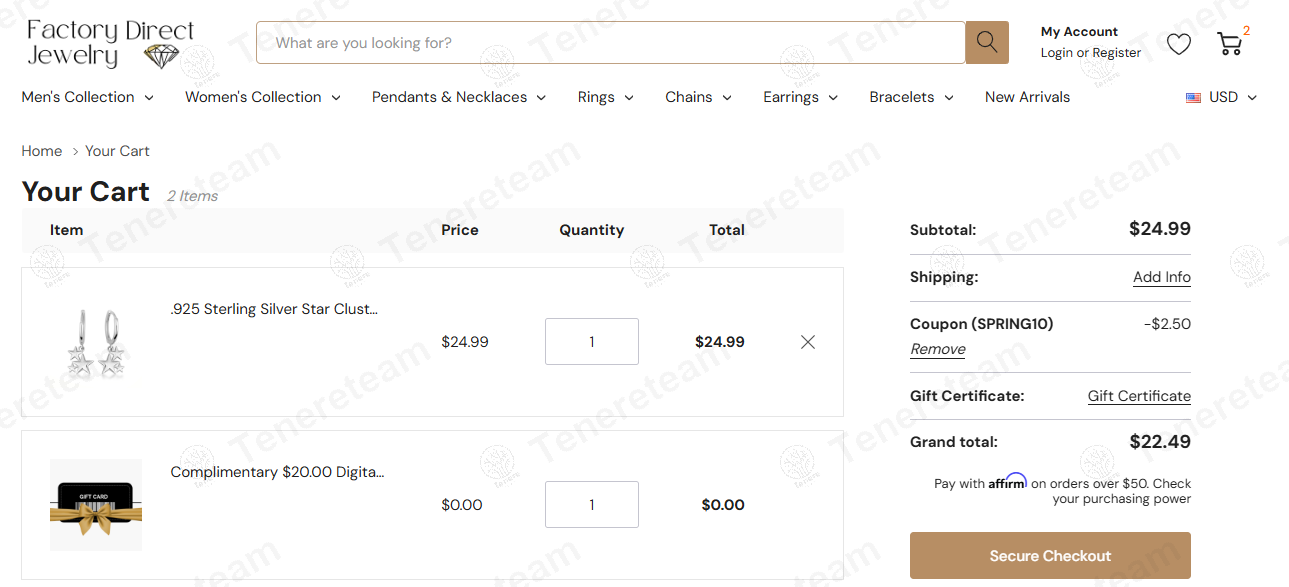Open the Bracelets menu item
Screen dimensions: 1289x587
pyautogui.click(x=911, y=97)
